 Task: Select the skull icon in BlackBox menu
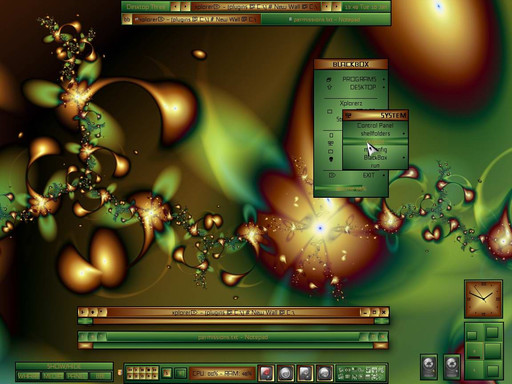(x=331, y=159)
